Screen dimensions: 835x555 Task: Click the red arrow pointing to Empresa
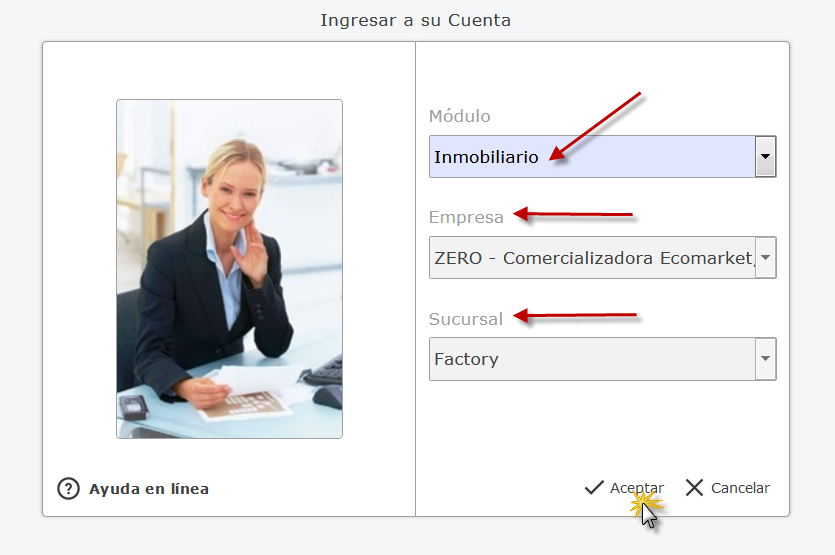point(573,215)
